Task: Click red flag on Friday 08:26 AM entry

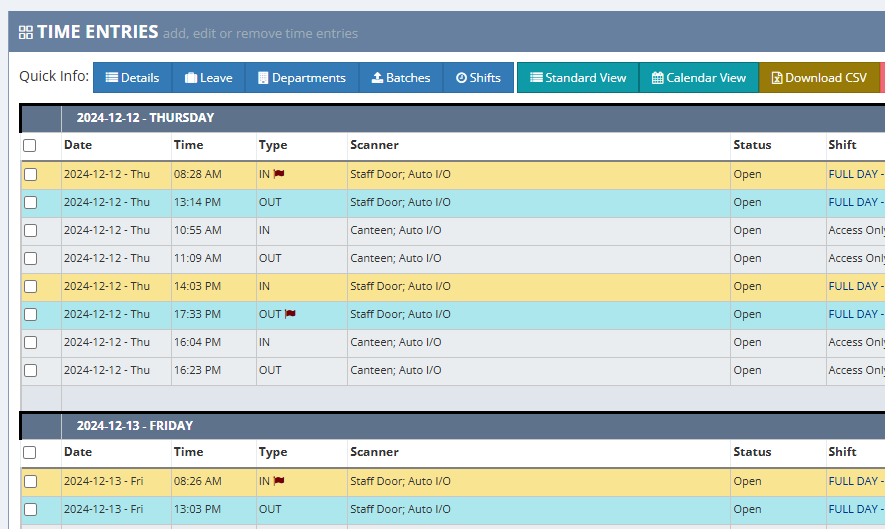Action: [x=280, y=481]
